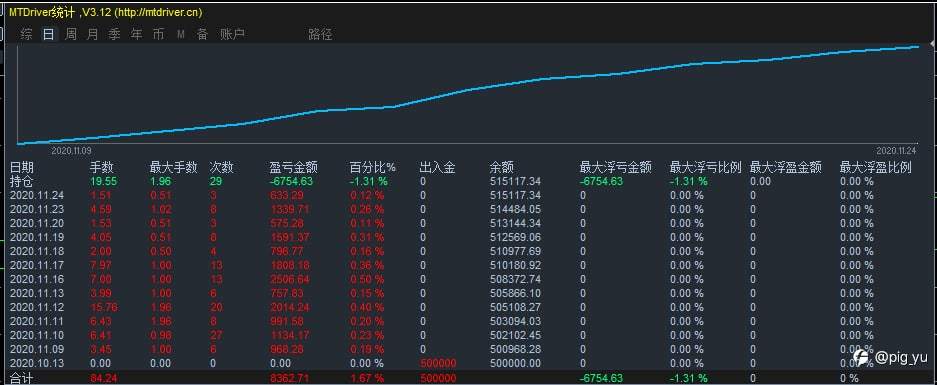The width and height of the screenshot is (937, 385).
Task: Click lots value 15.76
Action: 103,307
